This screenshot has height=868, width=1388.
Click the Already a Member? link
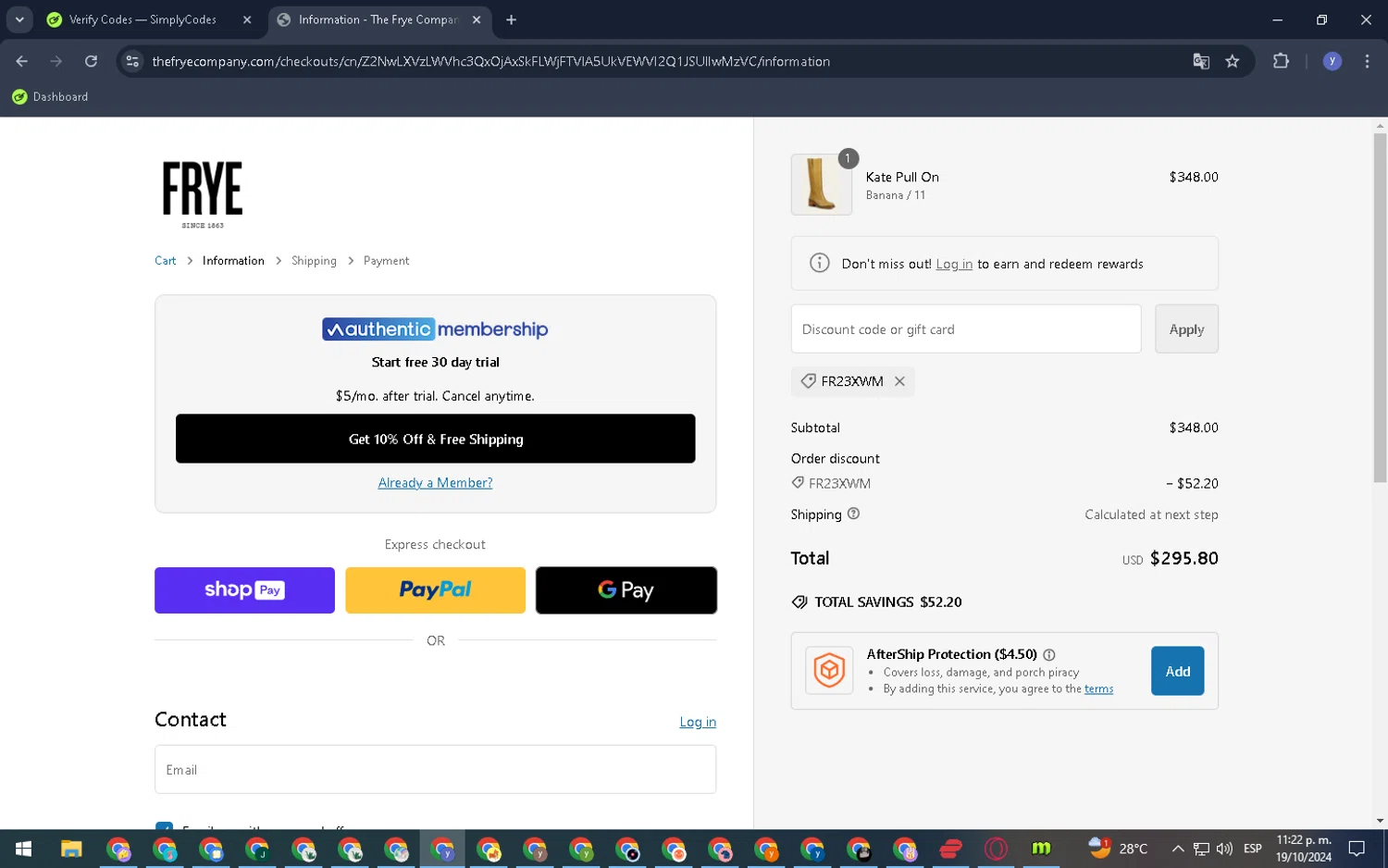435,483
